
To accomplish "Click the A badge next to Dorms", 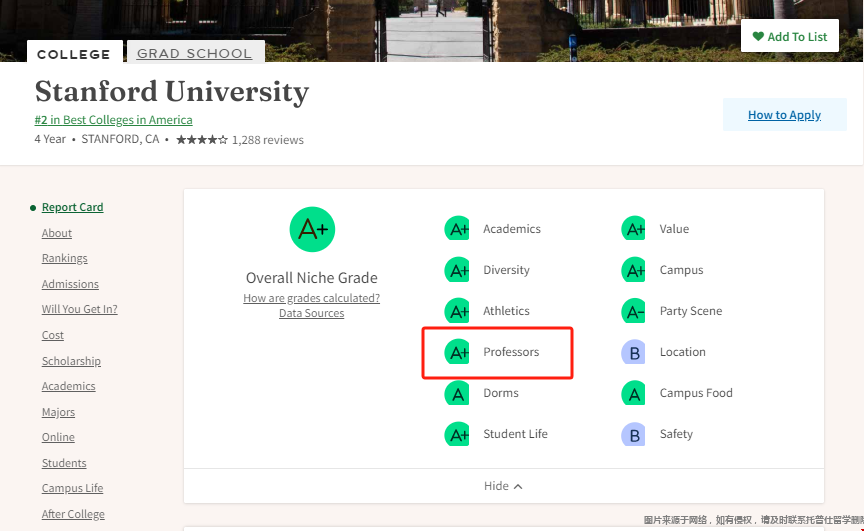I will (457, 393).
